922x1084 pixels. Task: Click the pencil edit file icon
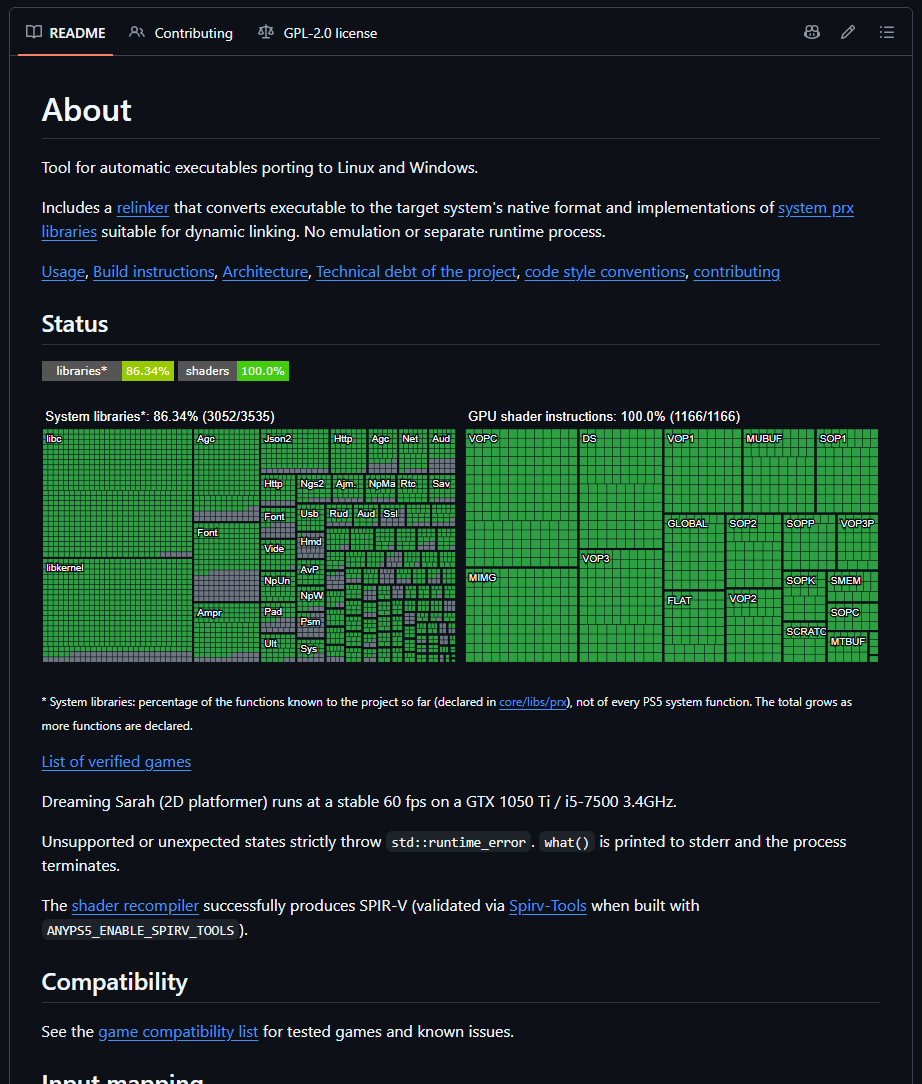(848, 32)
